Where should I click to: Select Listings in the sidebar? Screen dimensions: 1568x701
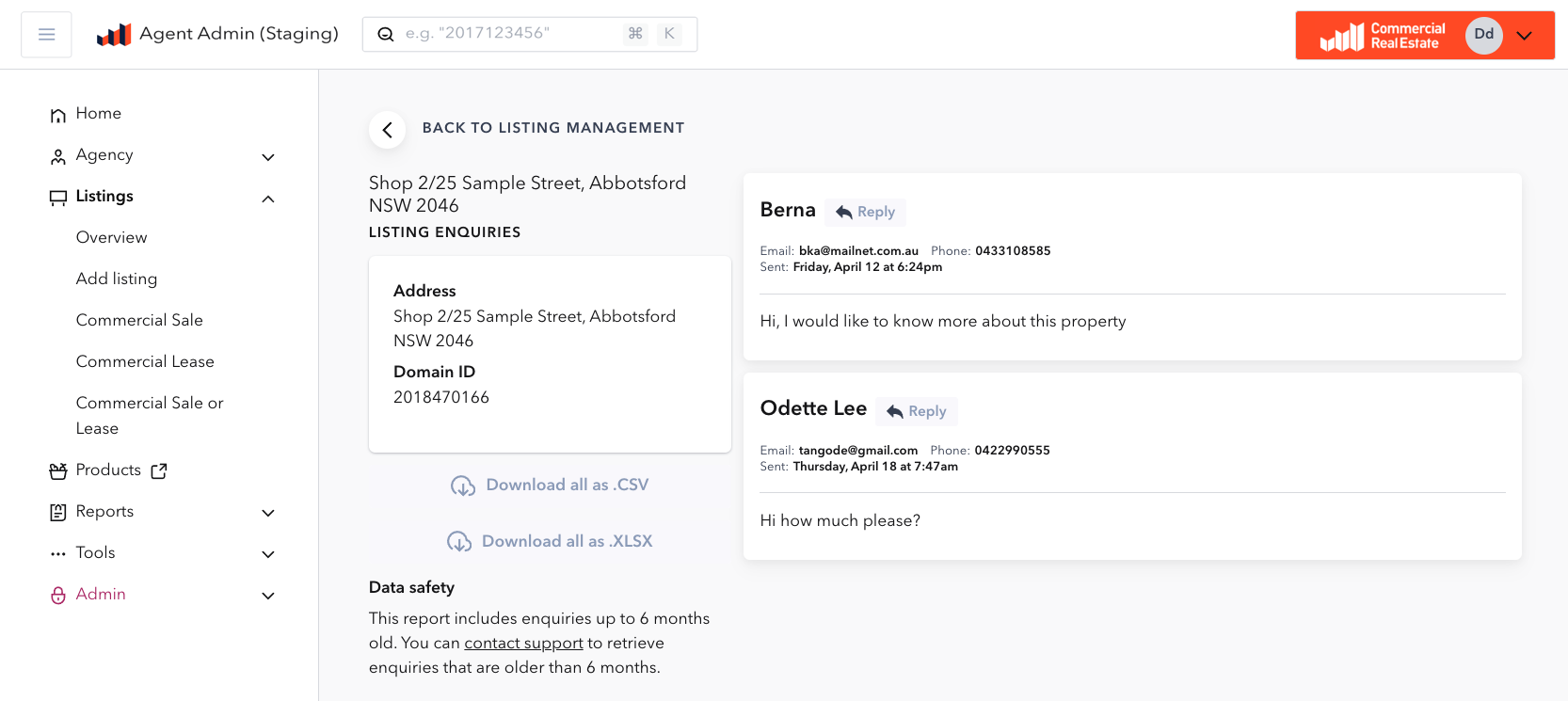click(x=104, y=197)
